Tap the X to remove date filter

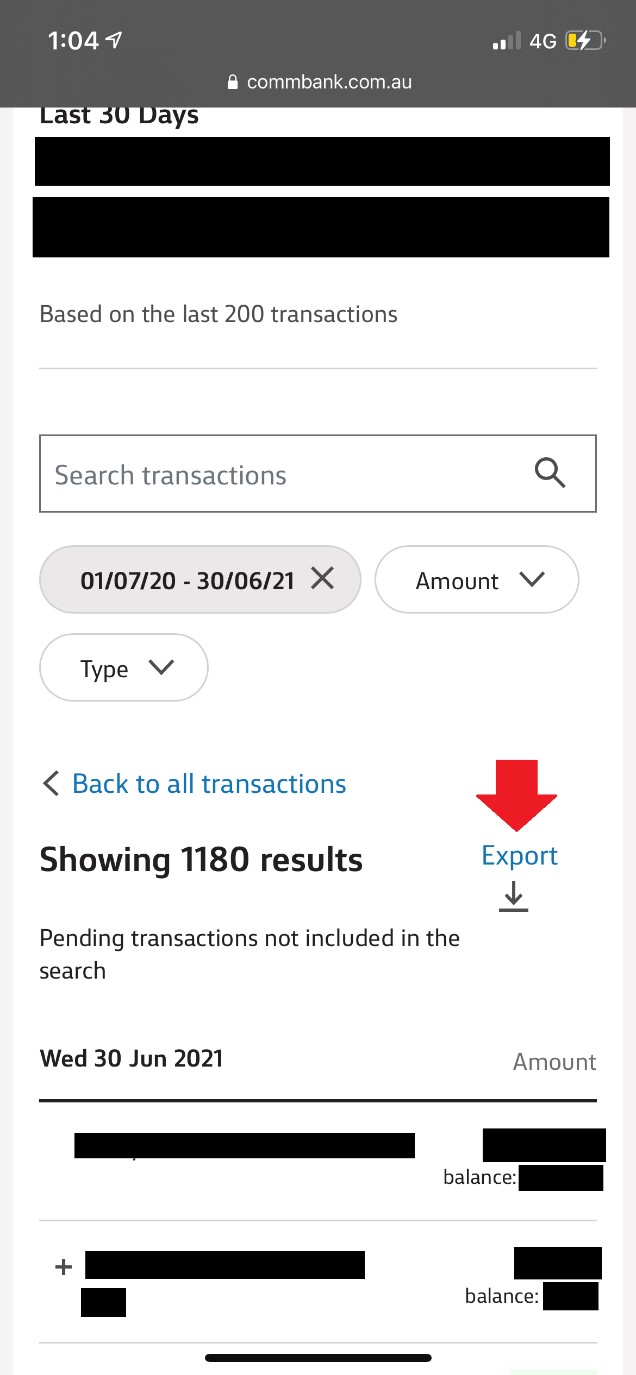click(x=322, y=578)
